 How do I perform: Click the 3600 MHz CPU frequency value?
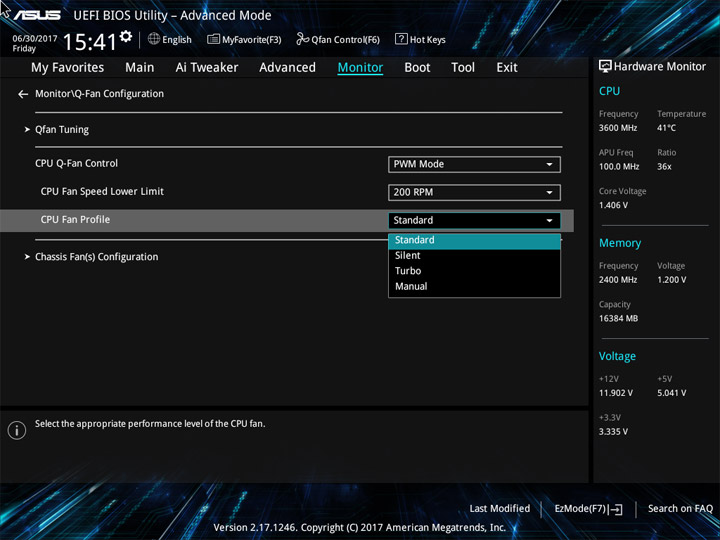(618, 128)
